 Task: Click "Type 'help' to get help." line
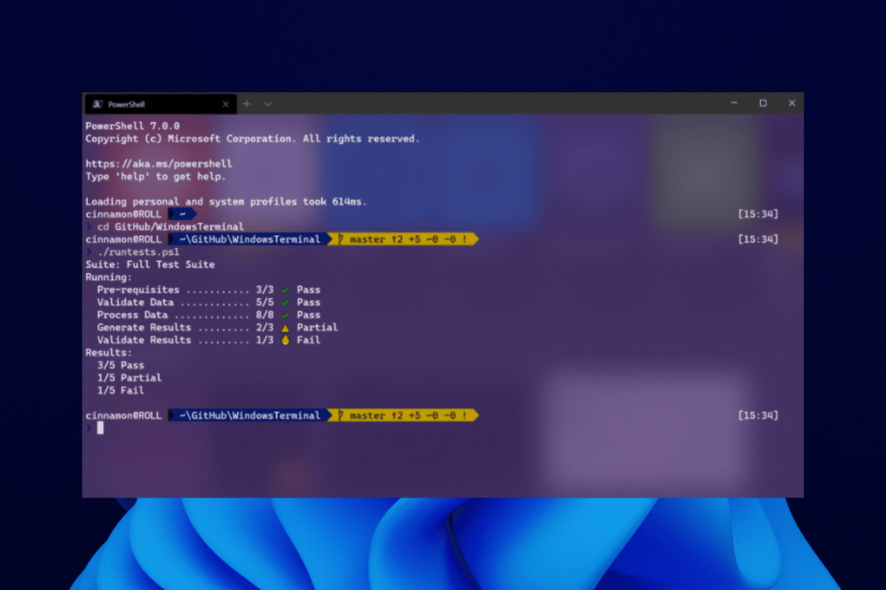[155, 176]
